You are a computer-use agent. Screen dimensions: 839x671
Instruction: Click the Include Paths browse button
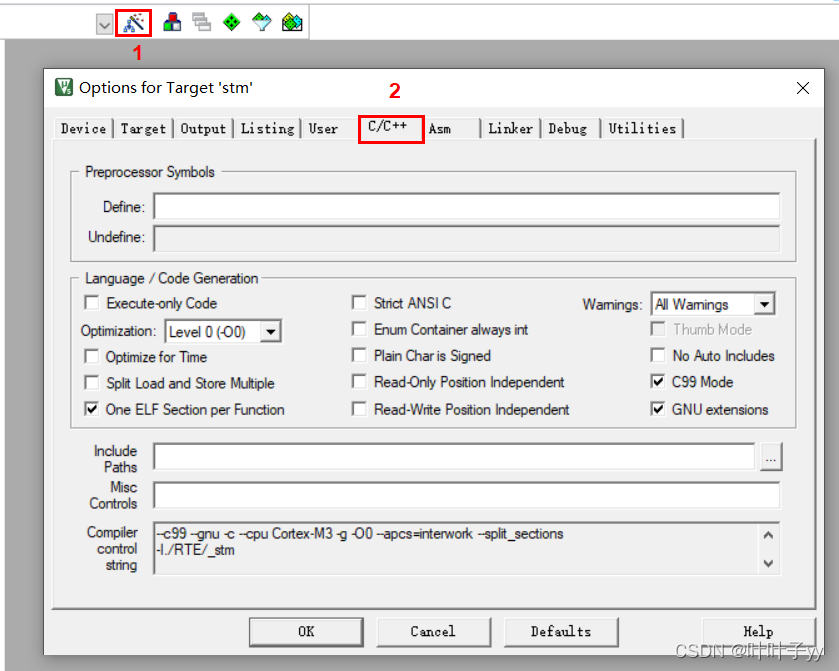pos(771,457)
